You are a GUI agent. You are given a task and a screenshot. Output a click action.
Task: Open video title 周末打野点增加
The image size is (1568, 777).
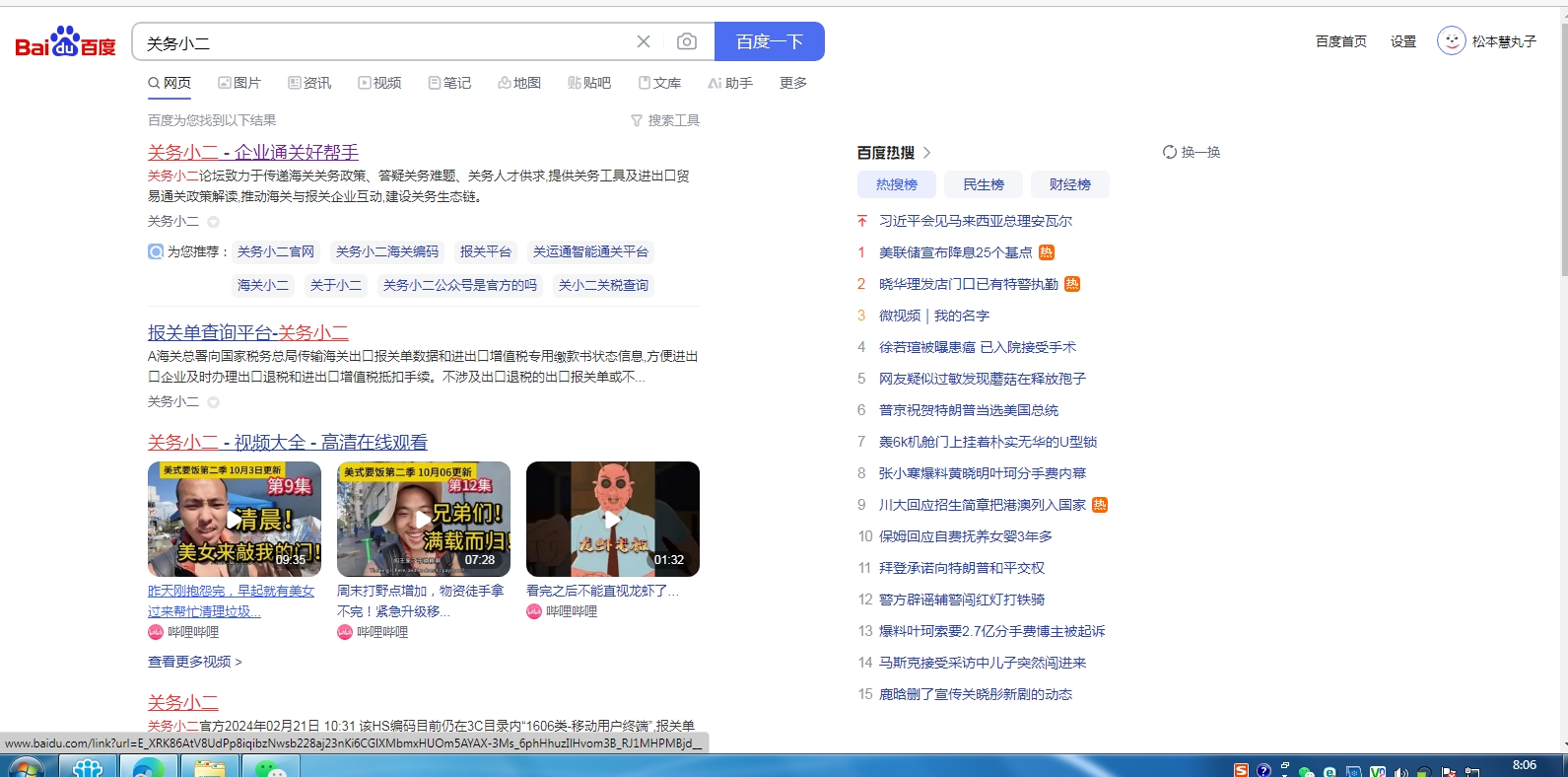(x=421, y=600)
